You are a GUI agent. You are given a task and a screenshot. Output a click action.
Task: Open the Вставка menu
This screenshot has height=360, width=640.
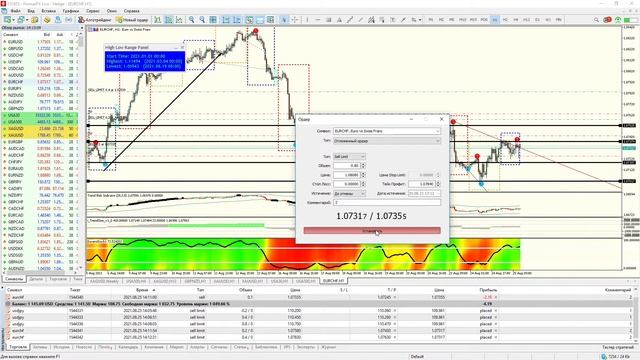pos(49,11)
